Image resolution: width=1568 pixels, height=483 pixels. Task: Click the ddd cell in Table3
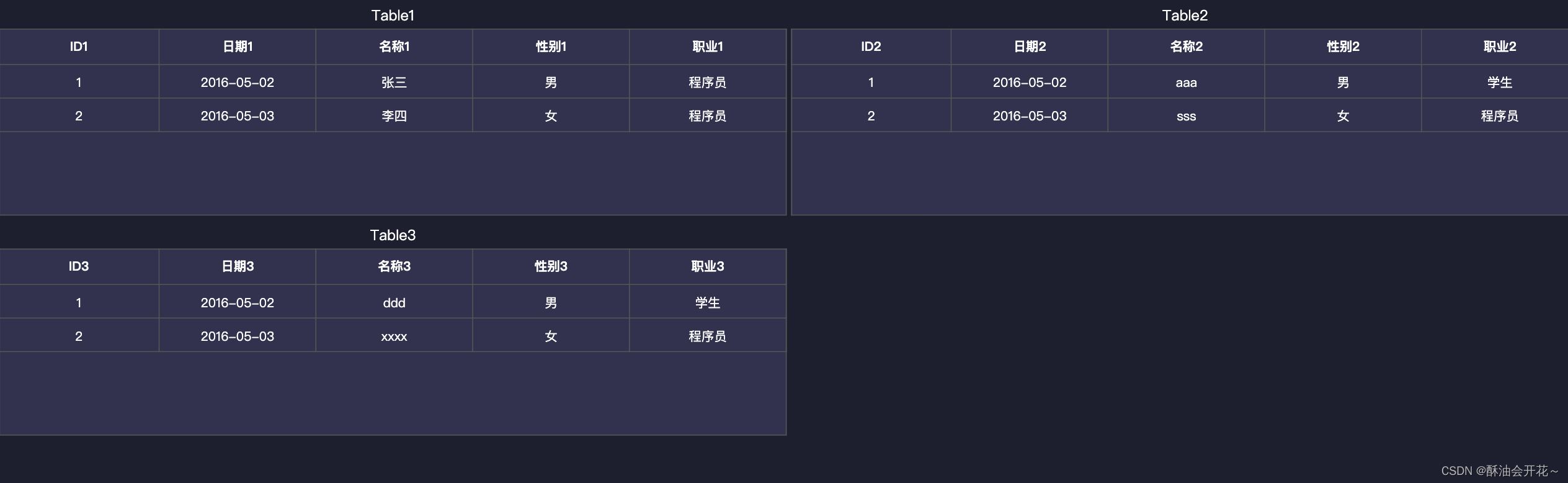[x=394, y=302]
